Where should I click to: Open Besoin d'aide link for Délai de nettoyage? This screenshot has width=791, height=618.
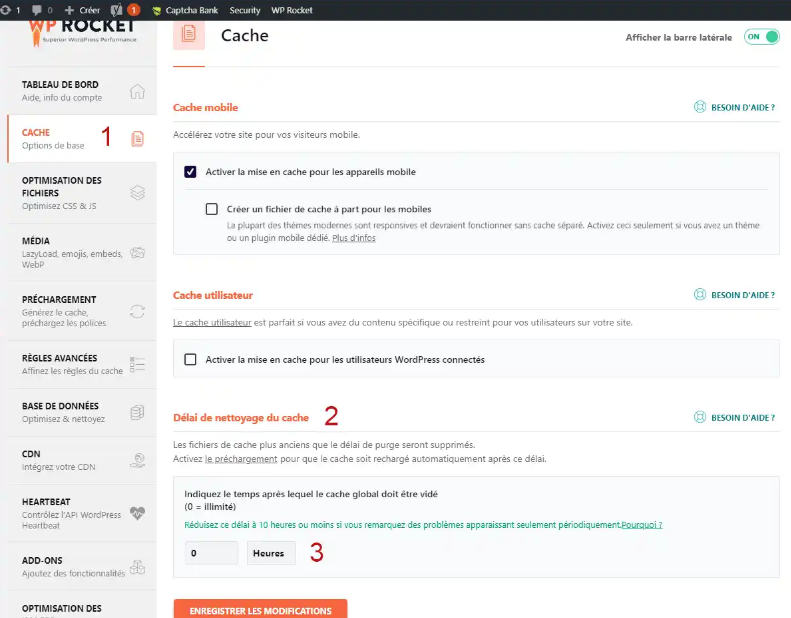tap(743, 418)
